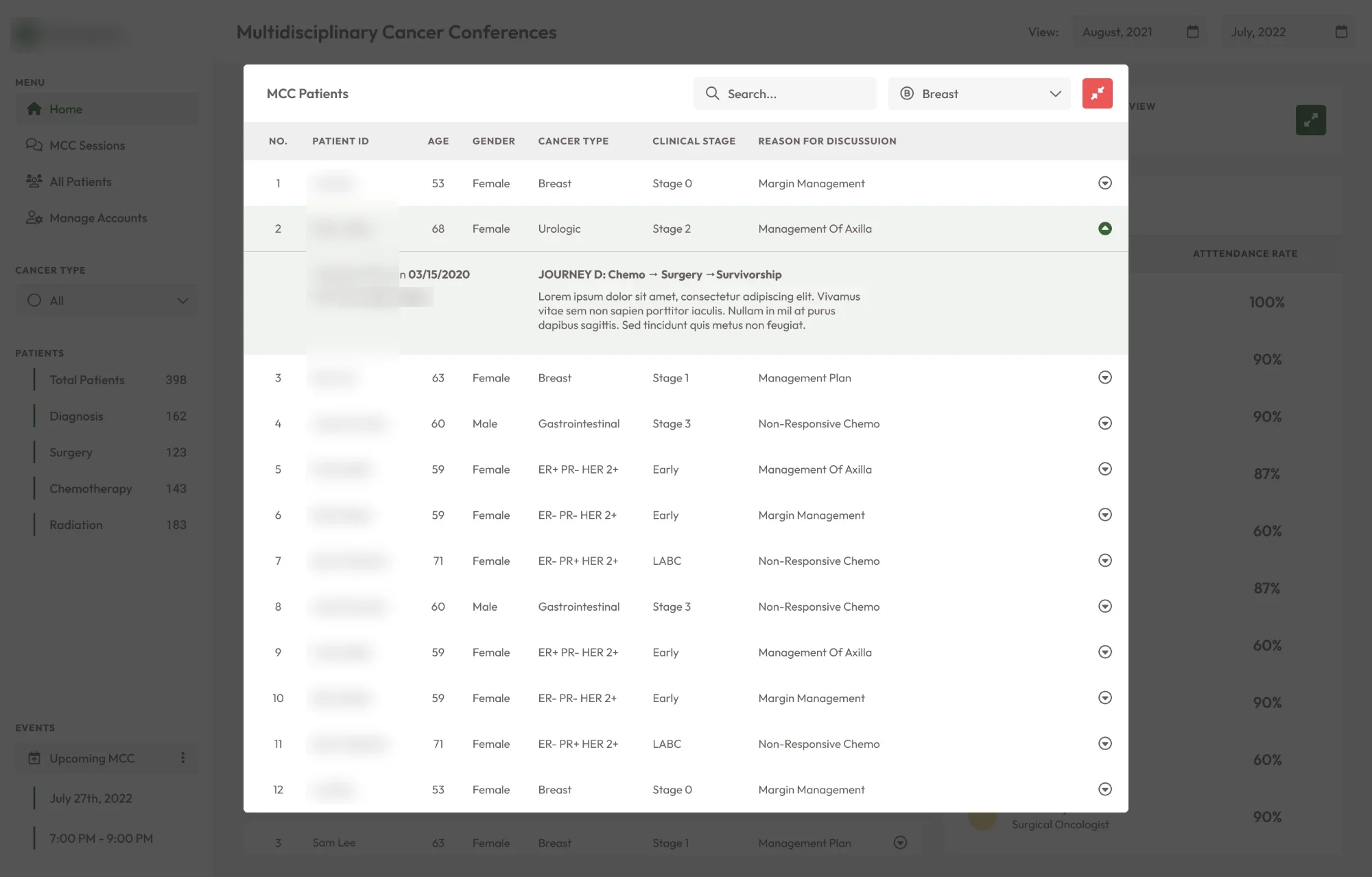Go to Home in the menu
This screenshot has width=1372, height=877.
tap(107, 109)
